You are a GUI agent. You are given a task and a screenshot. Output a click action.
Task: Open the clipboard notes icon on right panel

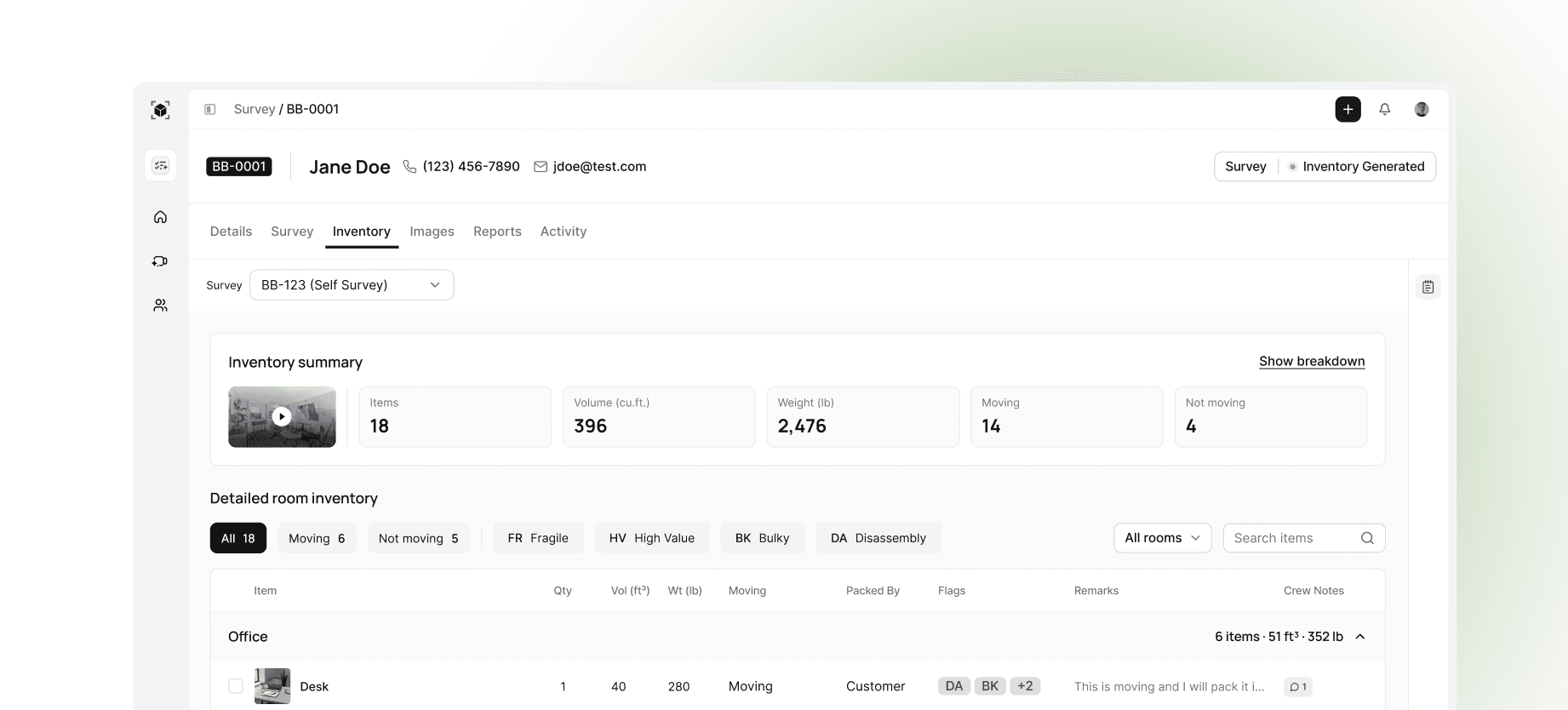coord(1428,287)
